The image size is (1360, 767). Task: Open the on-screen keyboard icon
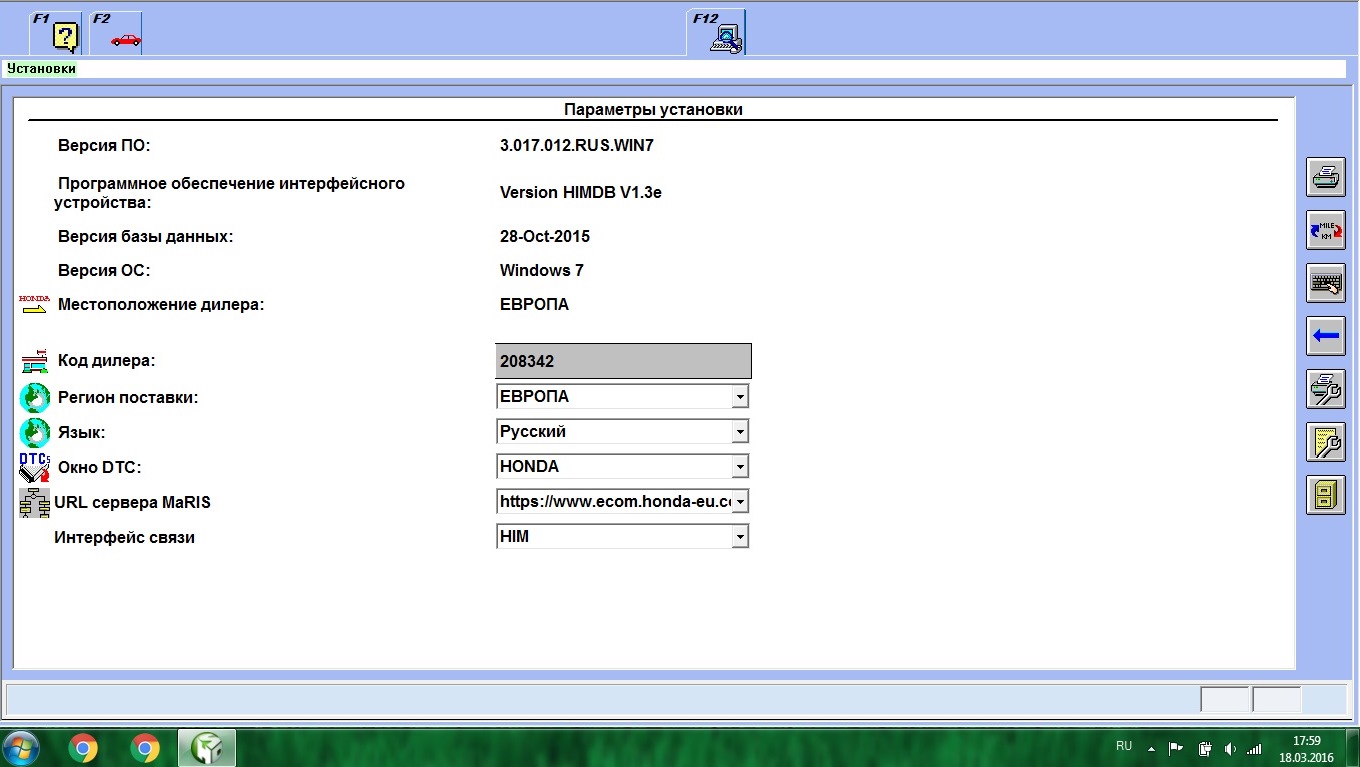tap(1326, 283)
